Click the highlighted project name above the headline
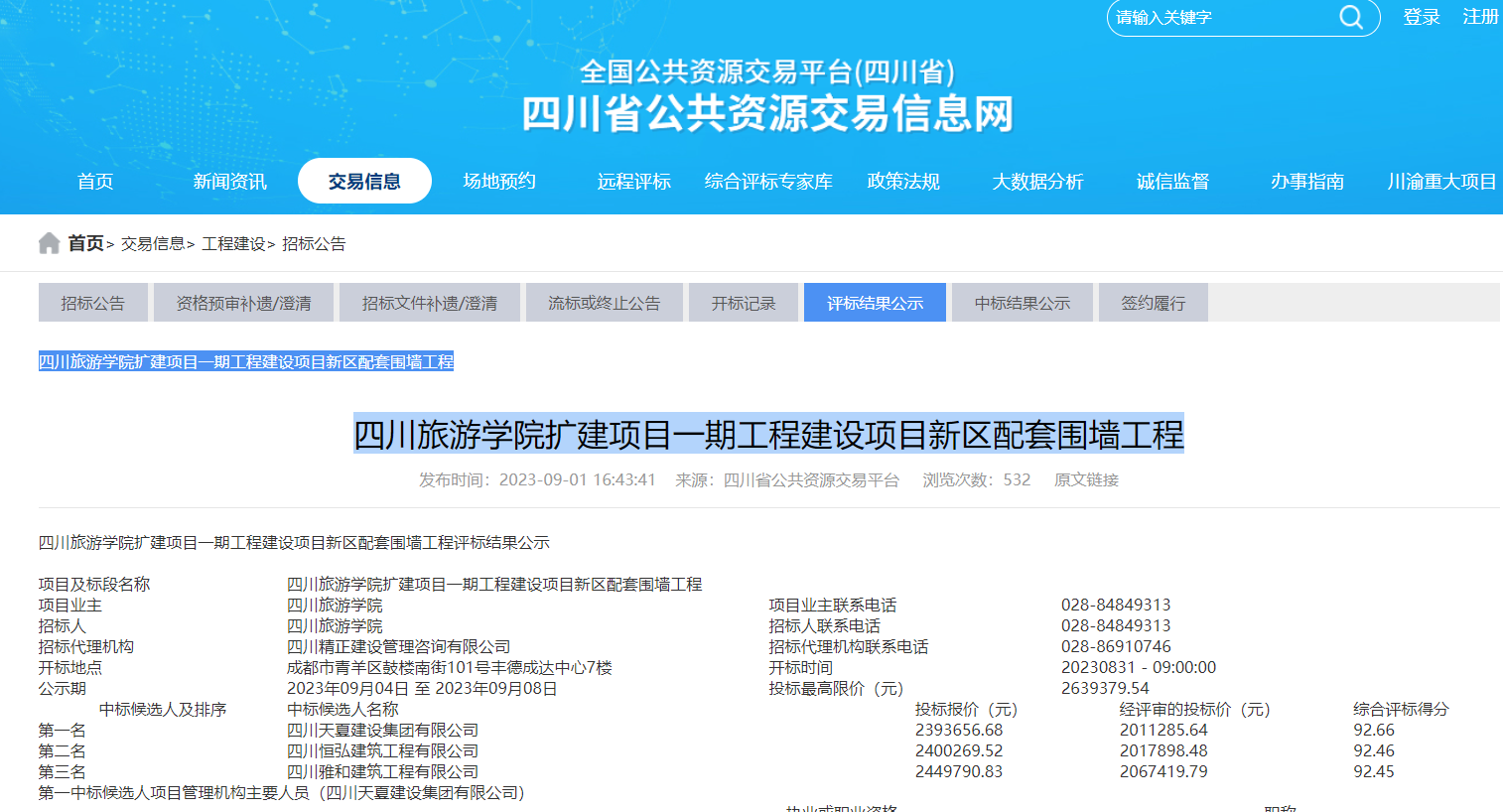1503x812 pixels. [246, 362]
